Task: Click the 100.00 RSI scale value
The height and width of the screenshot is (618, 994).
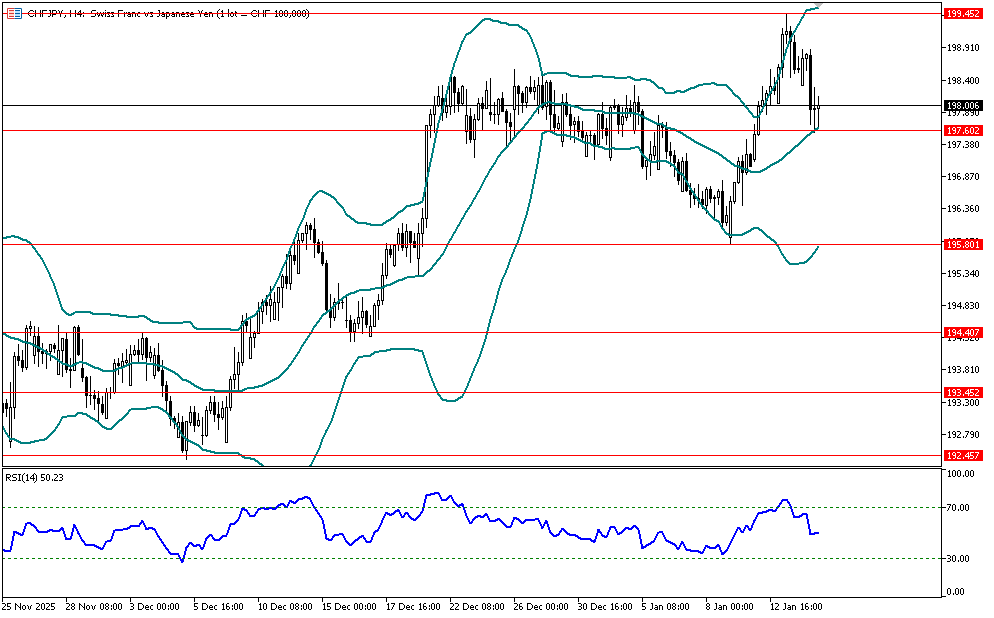Action: [960, 474]
